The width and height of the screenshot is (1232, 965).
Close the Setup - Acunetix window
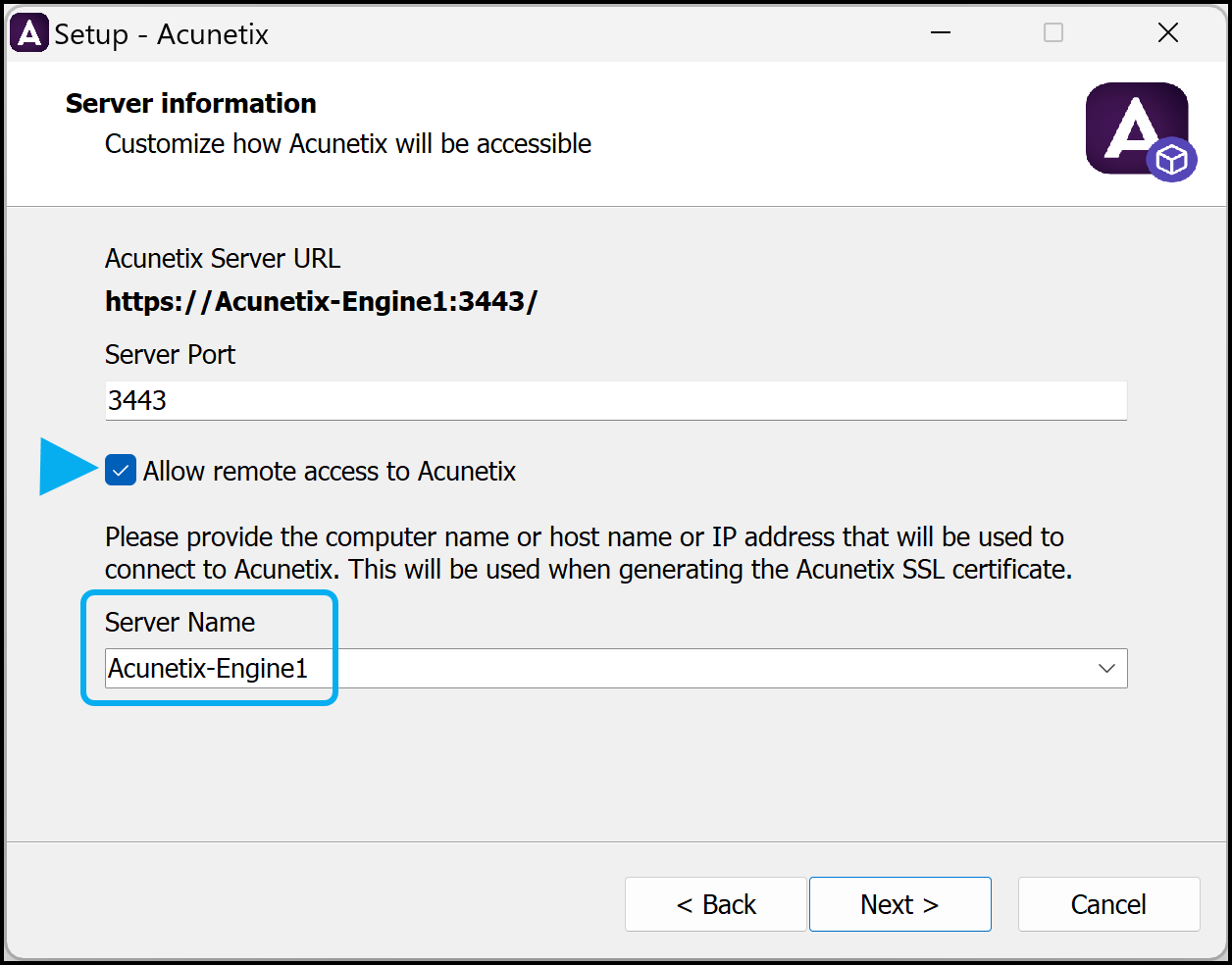1167,33
